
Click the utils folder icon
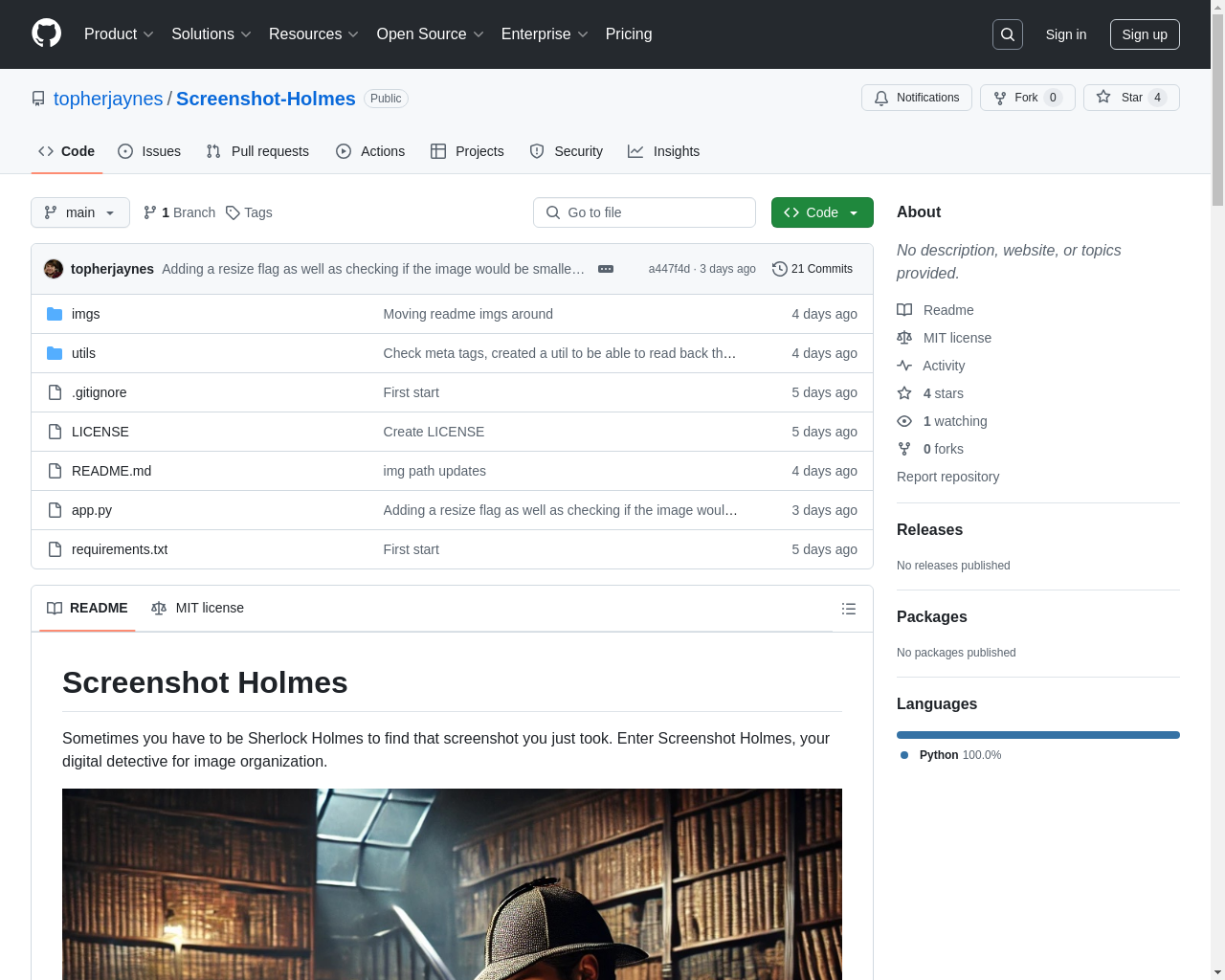[x=55, y=353]
